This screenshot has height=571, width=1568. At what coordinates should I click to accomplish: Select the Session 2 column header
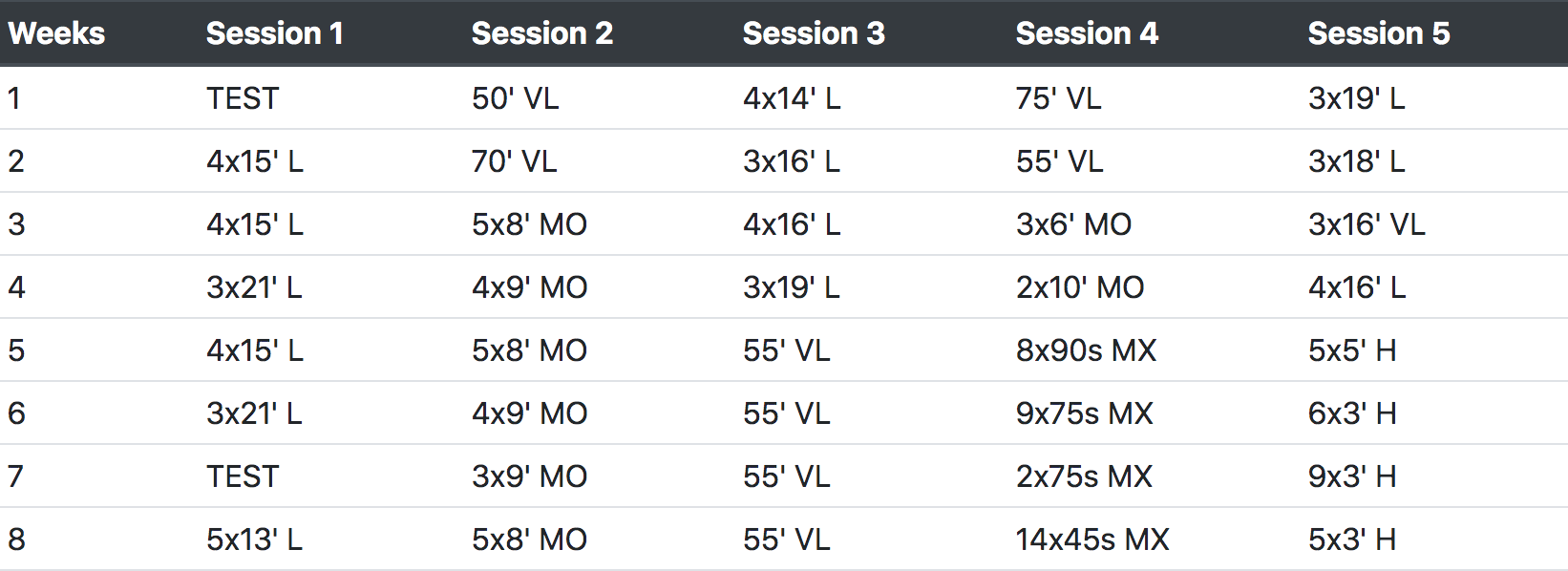pyautogui.click(x=541, y=33)
